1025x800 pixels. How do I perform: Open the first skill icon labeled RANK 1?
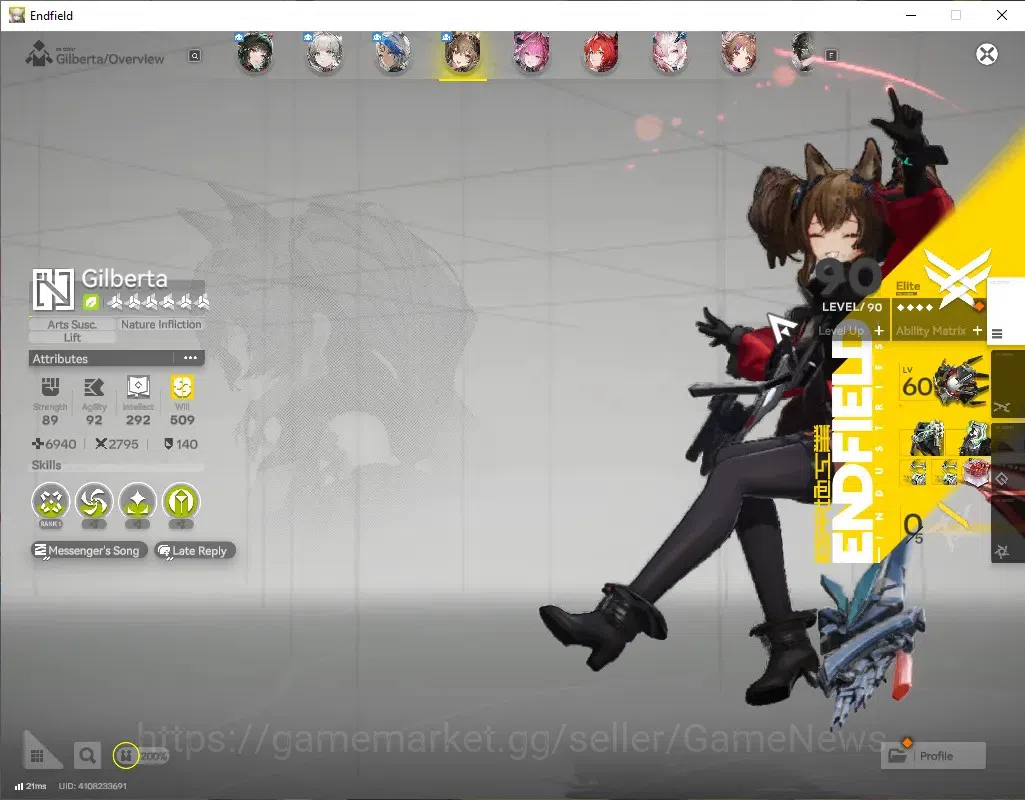click(50, 501)
